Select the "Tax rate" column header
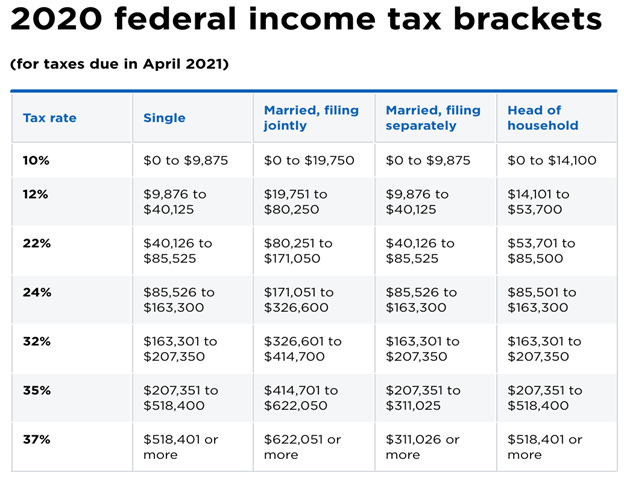 coord(49,118)
